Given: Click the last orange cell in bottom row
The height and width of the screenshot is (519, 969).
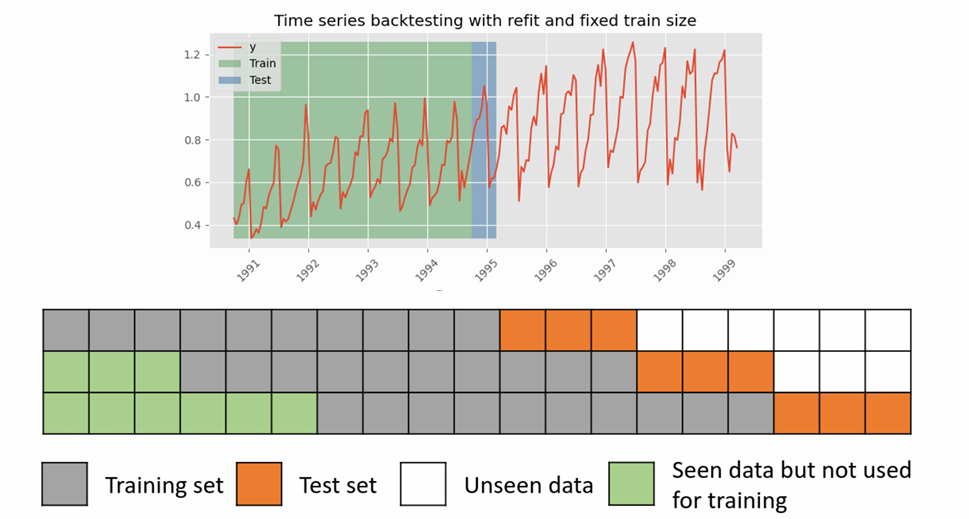Looking at the screenshot, I should click(x=888, y=413).
